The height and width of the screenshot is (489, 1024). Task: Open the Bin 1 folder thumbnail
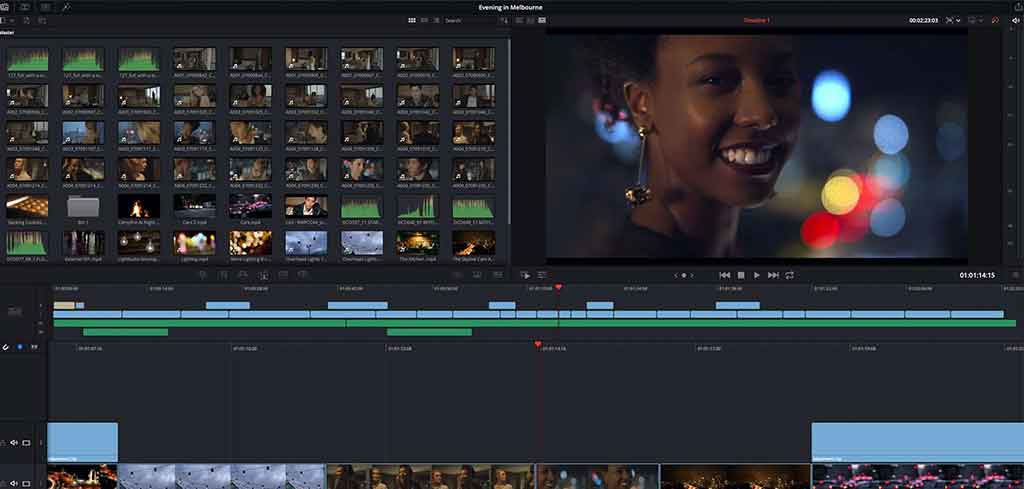(x=83, y=206)
